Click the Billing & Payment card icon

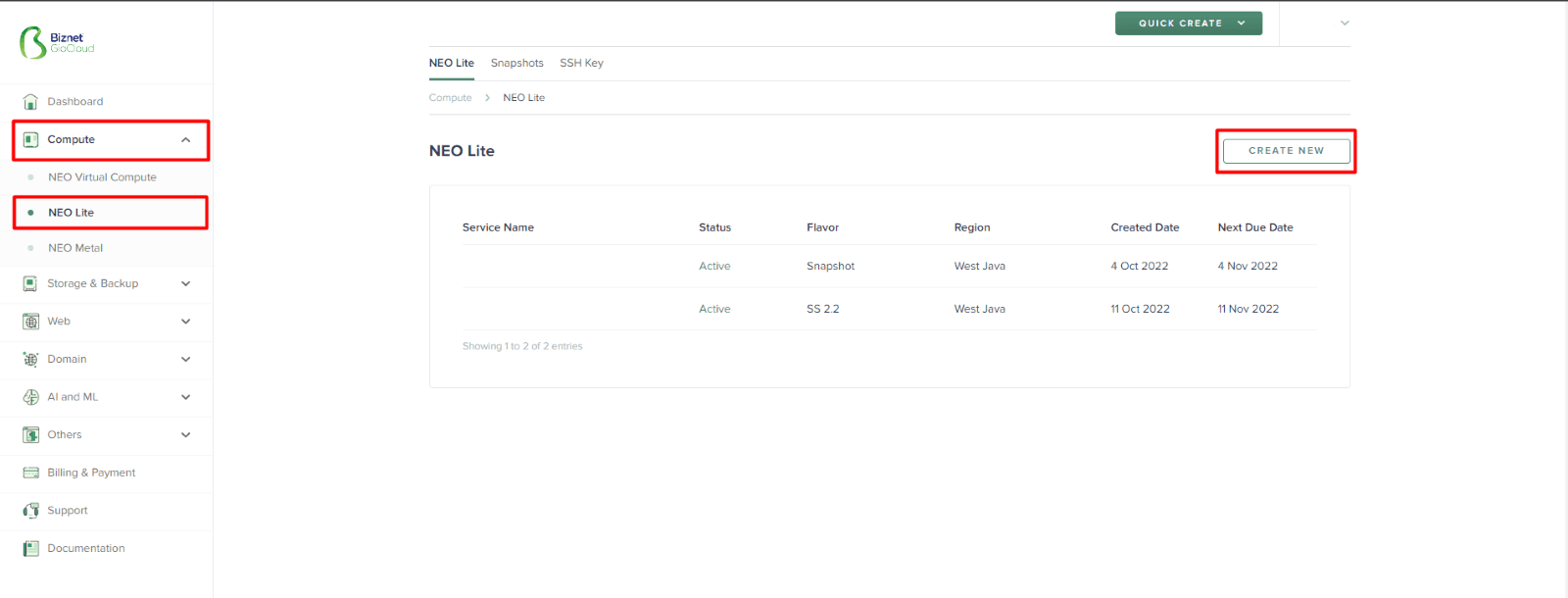(x=30, y=473)
